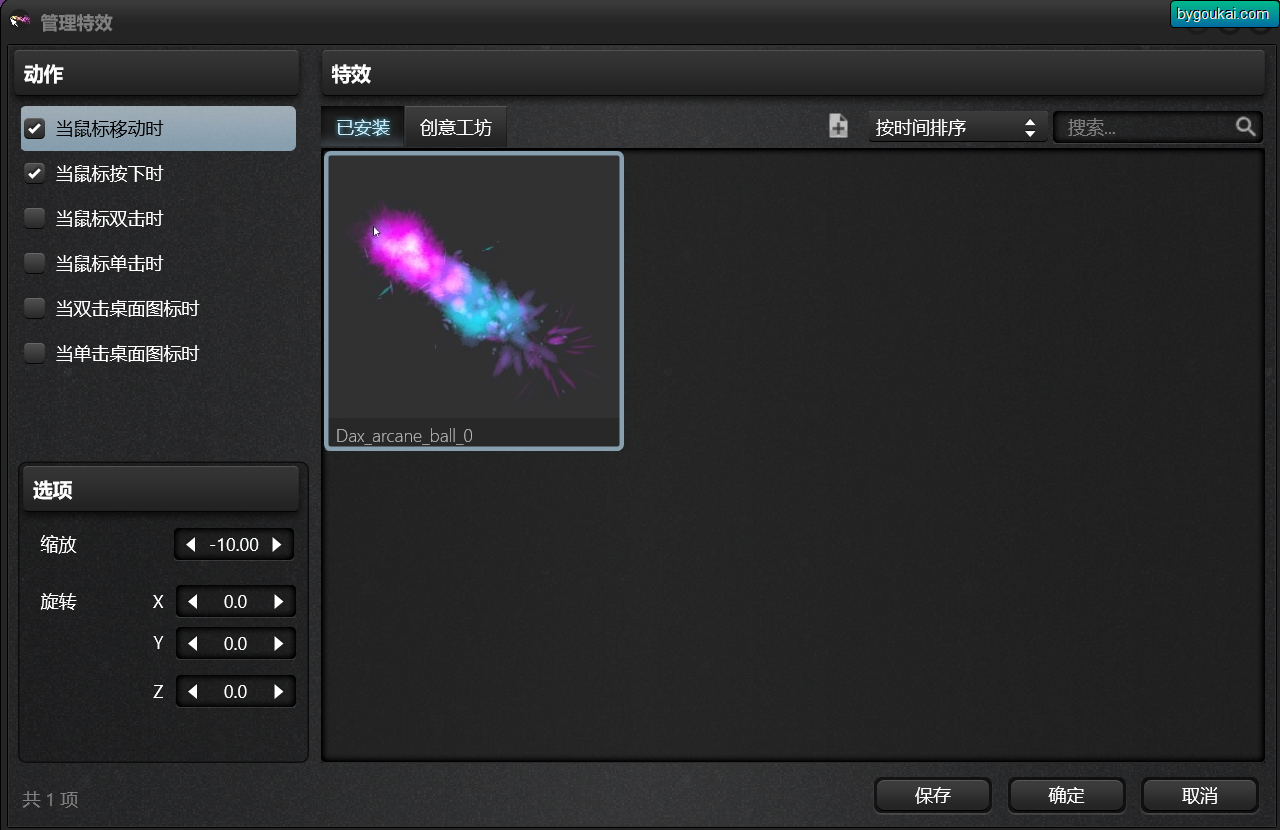Click the 保存 button
This screenshot has width=1280, height=830.
point(933,796)
